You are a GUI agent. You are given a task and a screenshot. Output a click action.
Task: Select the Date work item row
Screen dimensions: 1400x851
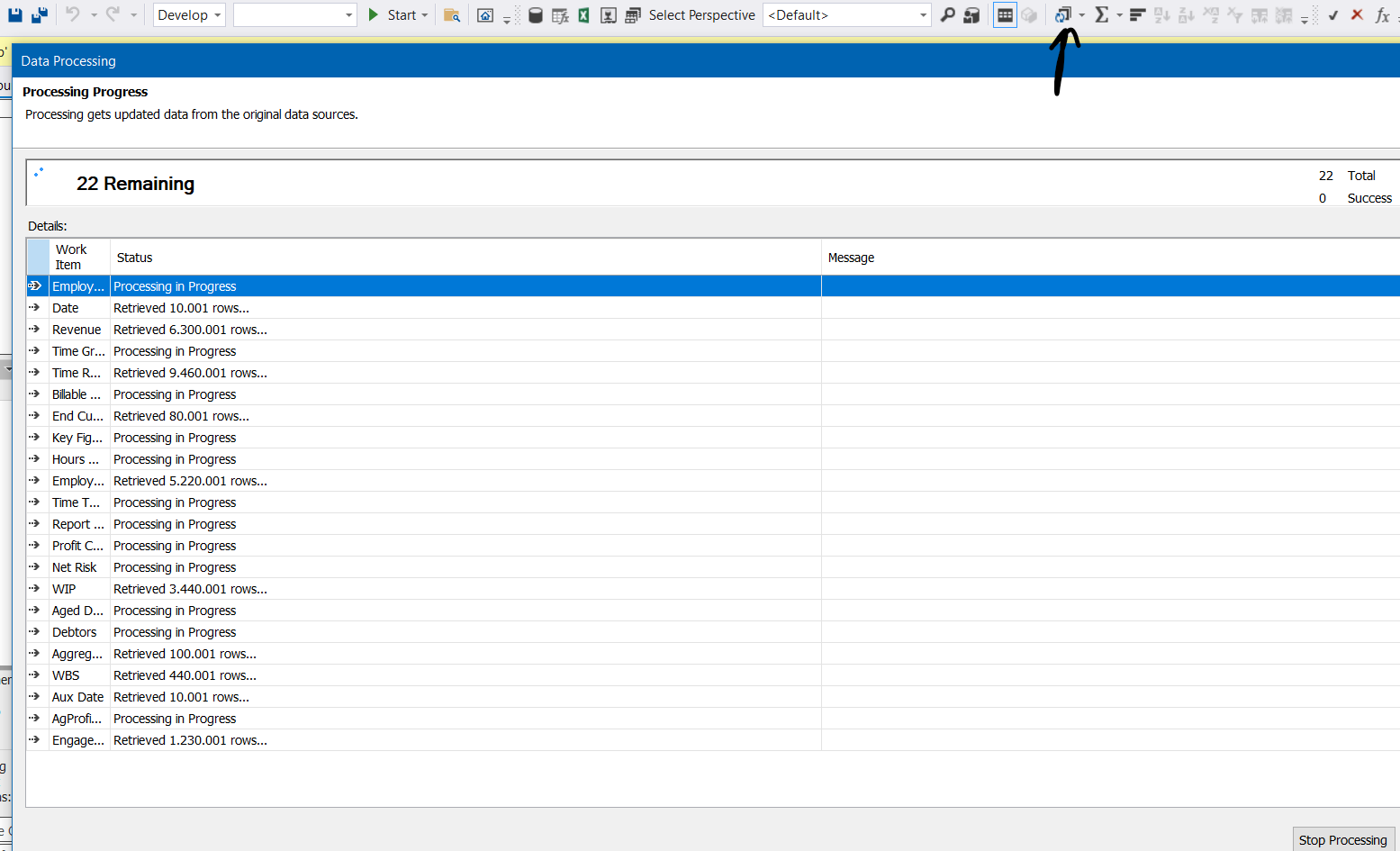(713, 308)
